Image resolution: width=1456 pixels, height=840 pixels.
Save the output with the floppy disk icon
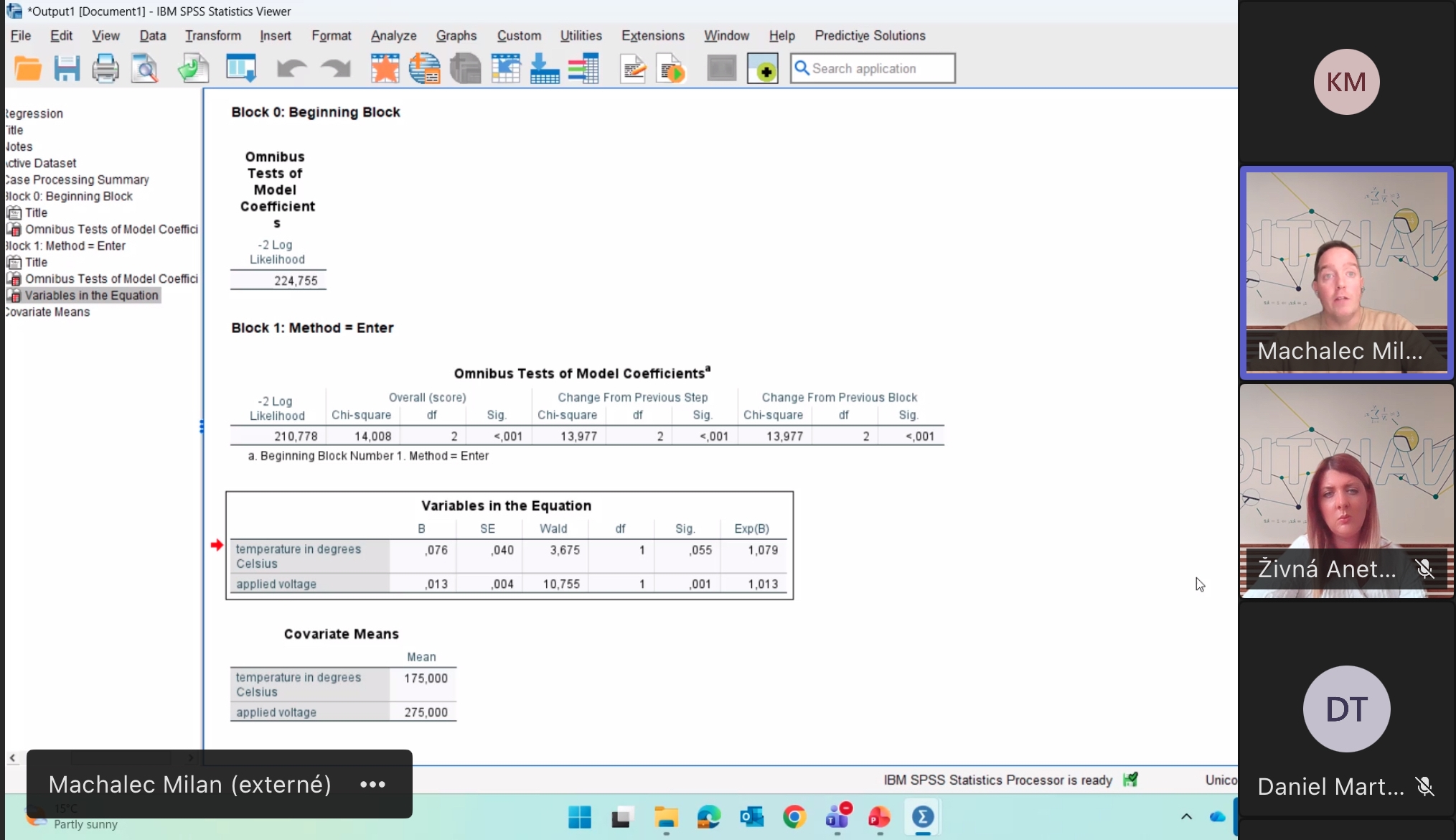coord(67,69)
